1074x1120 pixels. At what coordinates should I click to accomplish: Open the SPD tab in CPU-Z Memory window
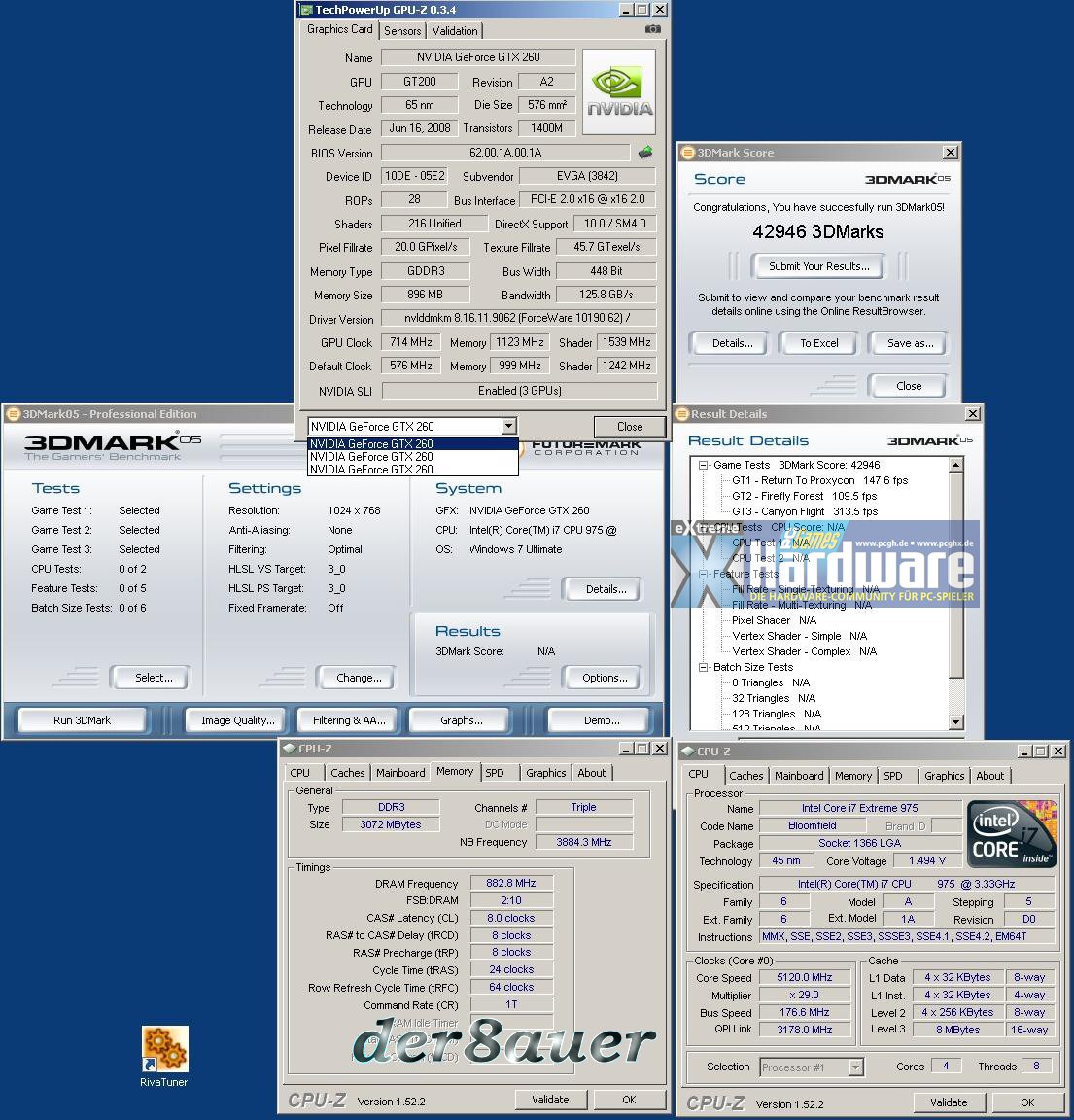[x=494, y=773]
